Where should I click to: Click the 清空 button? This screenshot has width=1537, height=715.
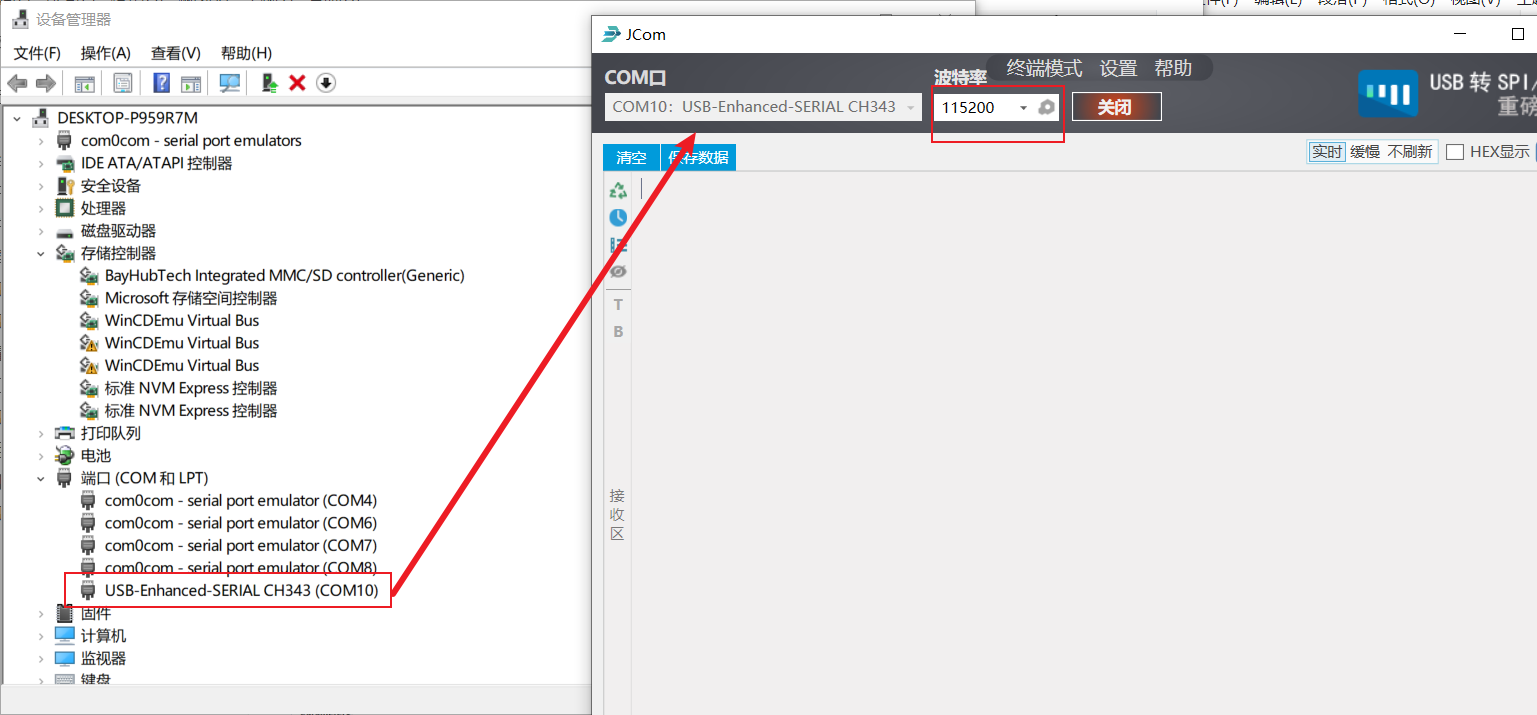(x=631, y=157)
